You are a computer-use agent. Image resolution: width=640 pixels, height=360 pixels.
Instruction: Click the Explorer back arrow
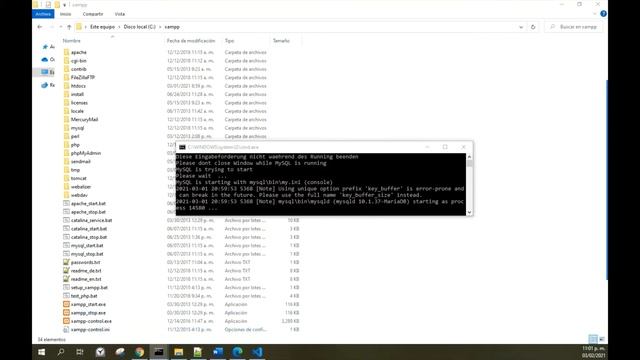[40, 27]
